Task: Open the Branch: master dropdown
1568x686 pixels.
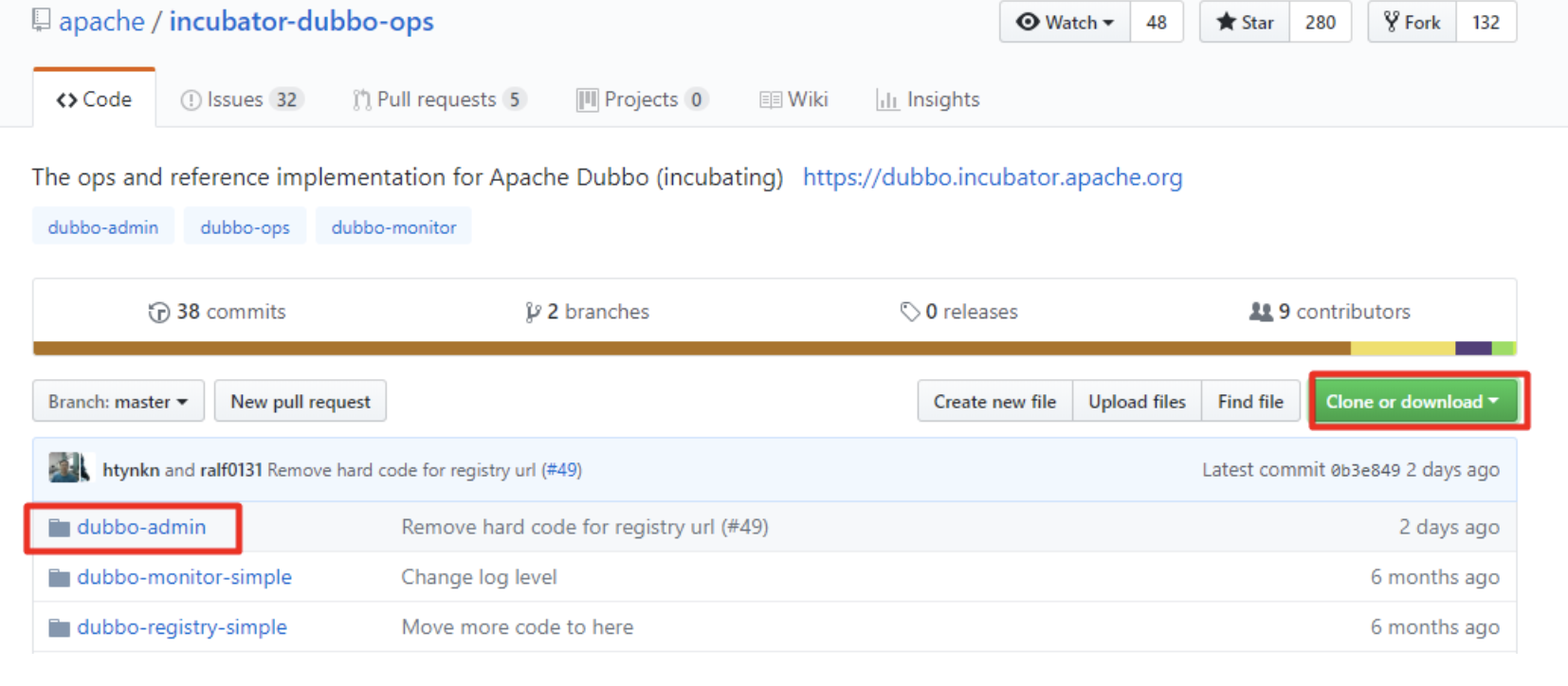Action: [x=118, y=402]
